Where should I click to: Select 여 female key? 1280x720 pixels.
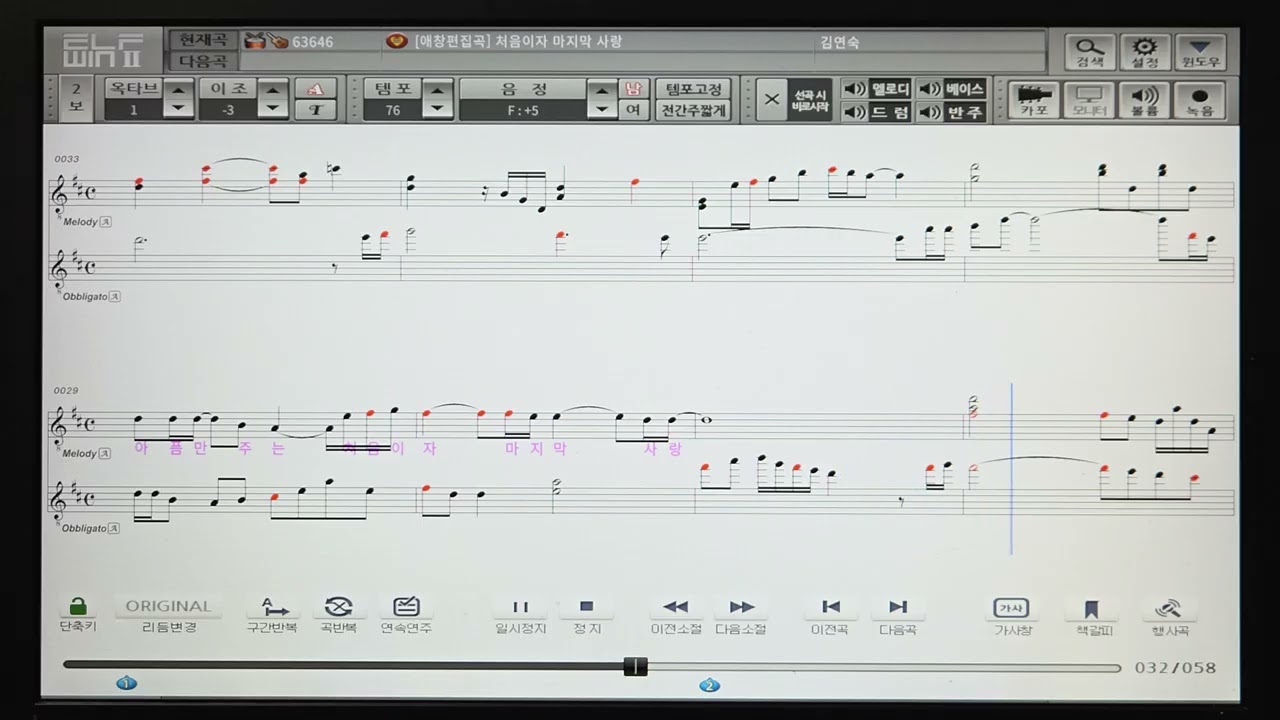633,110
